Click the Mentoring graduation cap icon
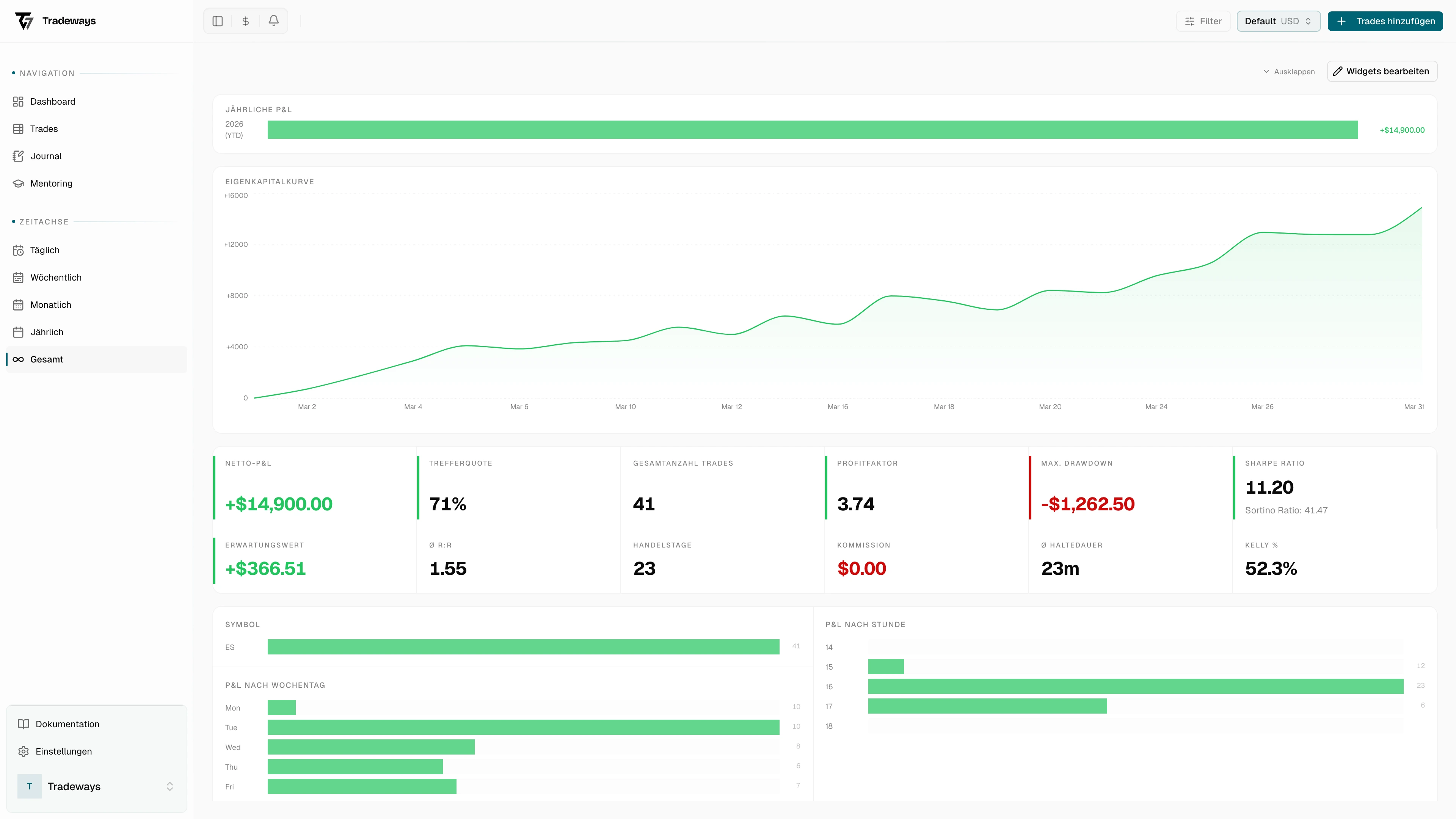 click(18, 183)
